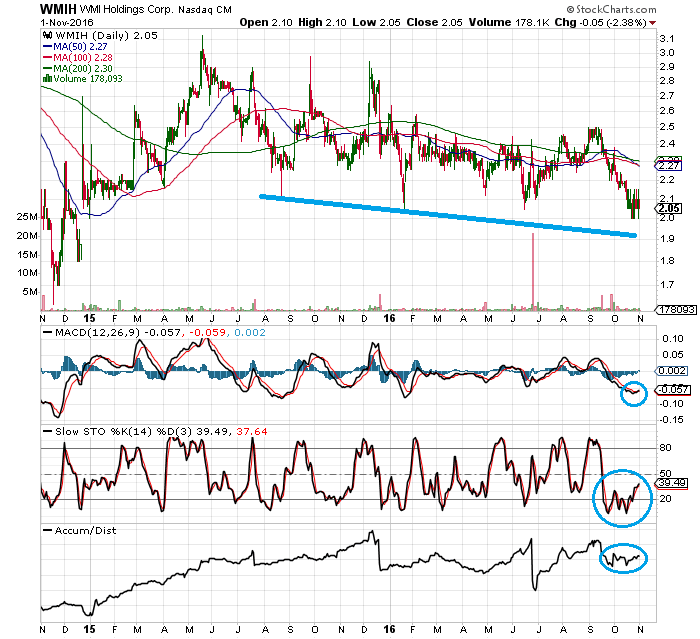Click the 2.27 moving average tag on price axis
Image resolution: width=700 pixels, height=639 pixels.
coord(669,166)
